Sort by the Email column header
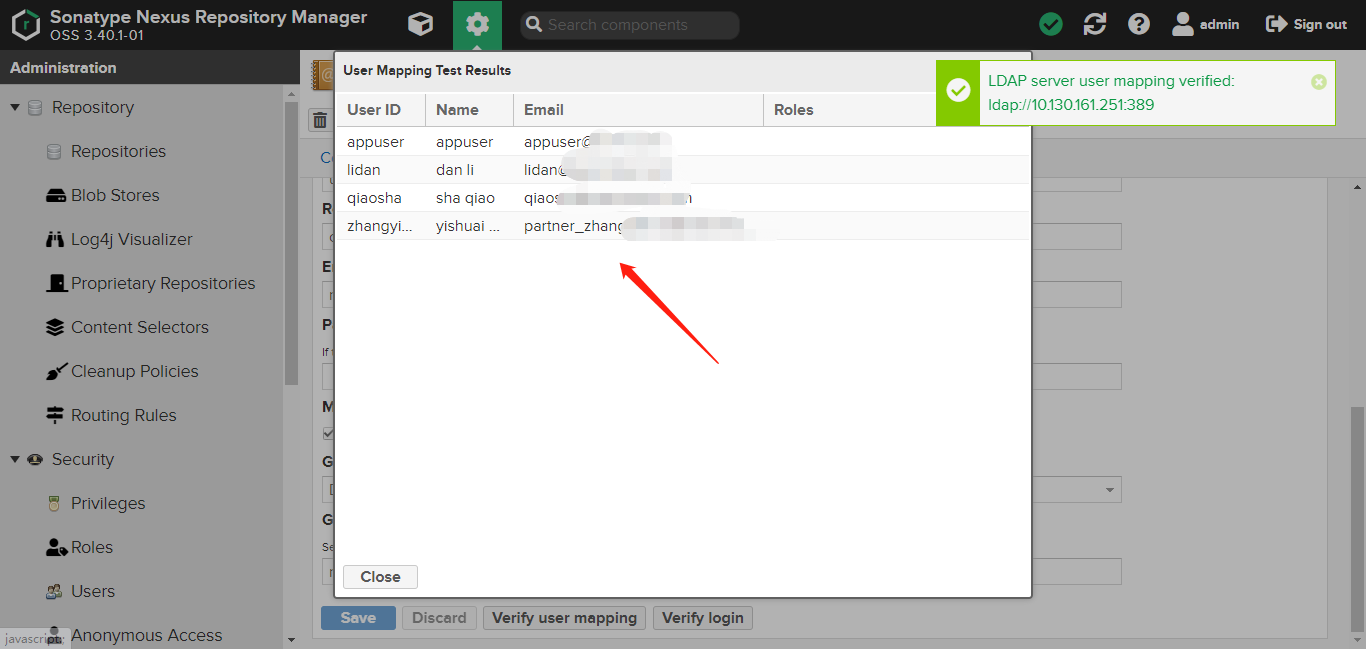This screenshot has width=1366, height=649. click(x=544, y=110)
